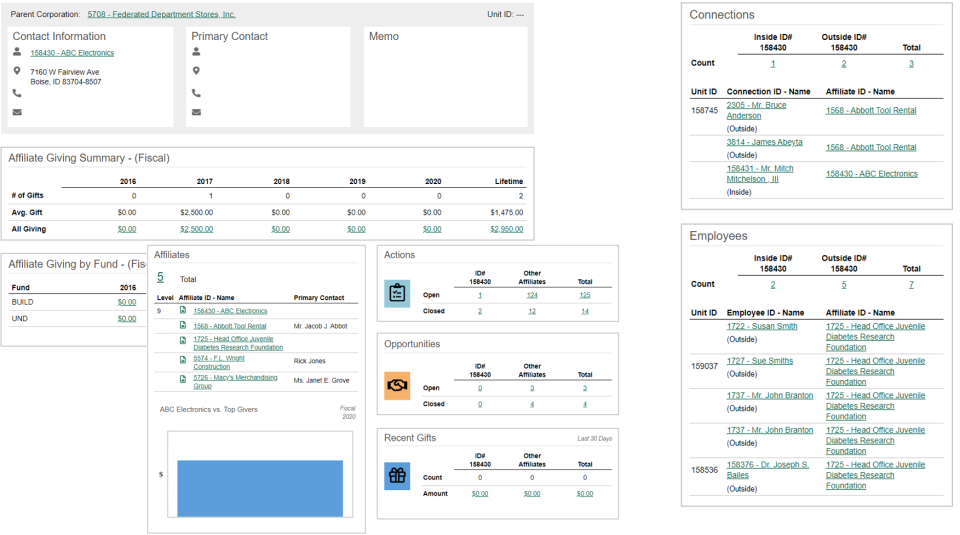The image size is (960, 535).
Task: Open employee 158376 - Dr. Joseph S. Bailes
Action: [768, 470]
